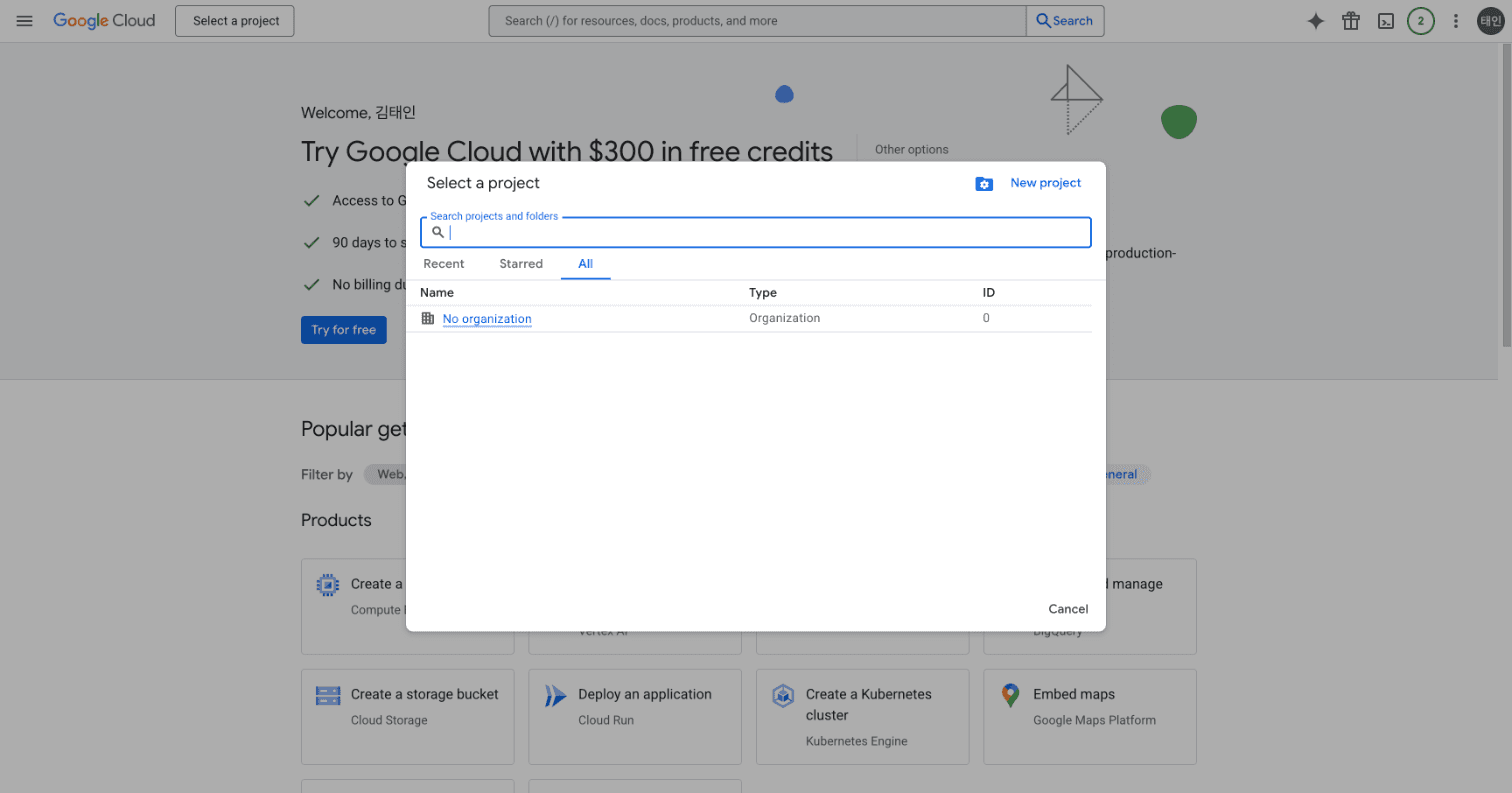Click Compute Engine chip icon
The image size is (1512, 793).
[328, 586]
